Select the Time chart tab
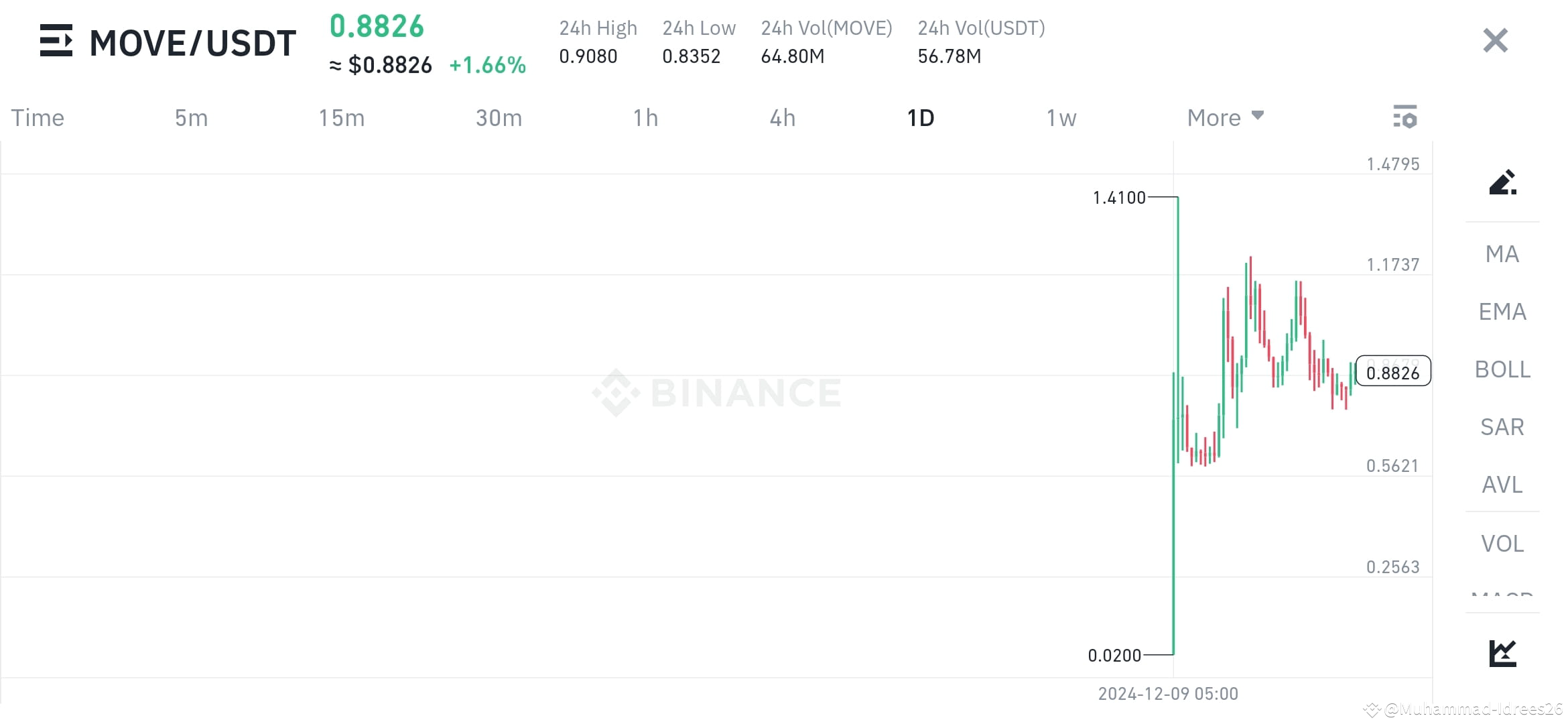1568x724 pixels. click(x=37, y=117)
